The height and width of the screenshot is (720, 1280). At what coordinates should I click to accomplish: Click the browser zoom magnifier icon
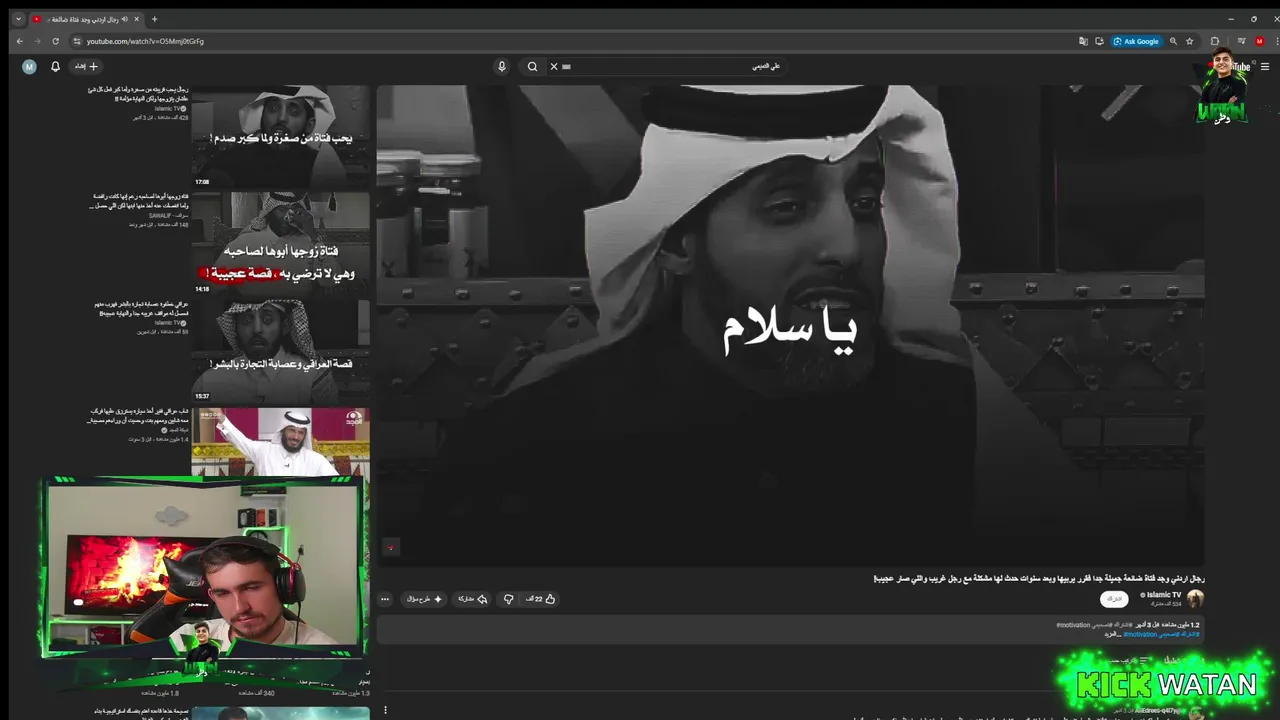point(1173,41)
